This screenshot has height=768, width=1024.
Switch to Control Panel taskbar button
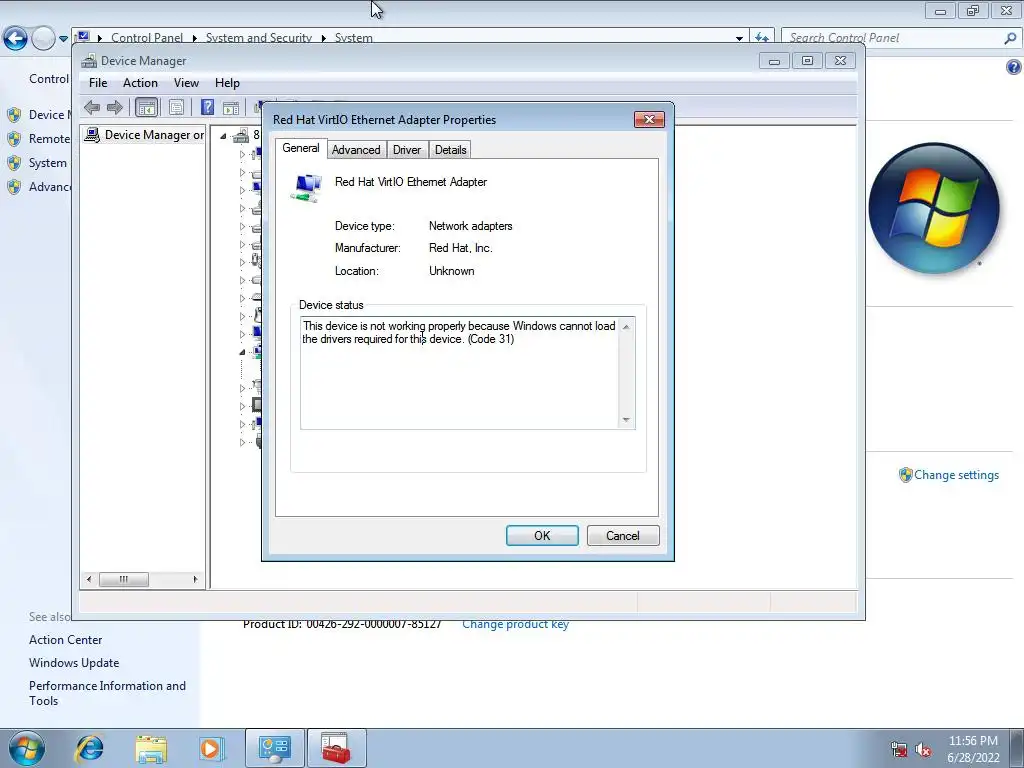pos(275,748)
